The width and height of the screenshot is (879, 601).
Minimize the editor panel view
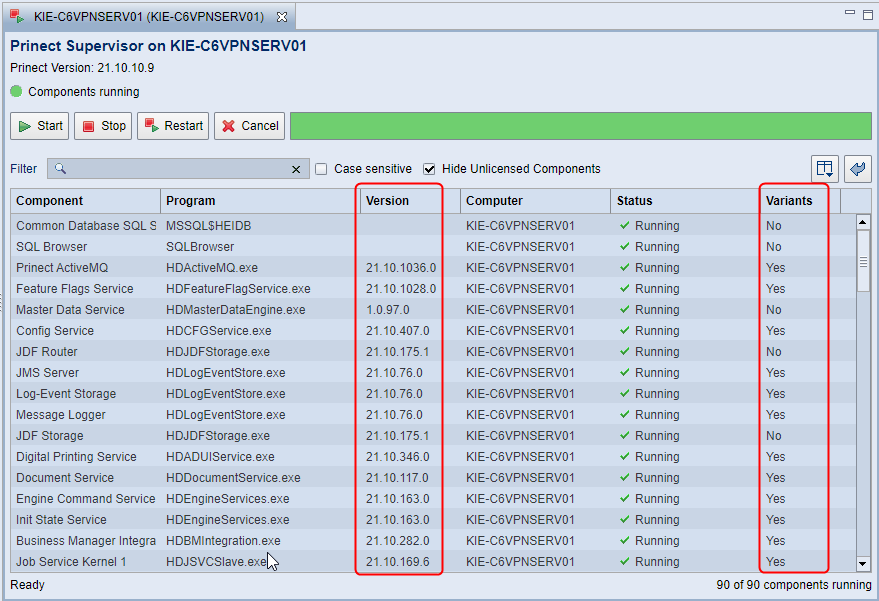click(x=848, y=14)
